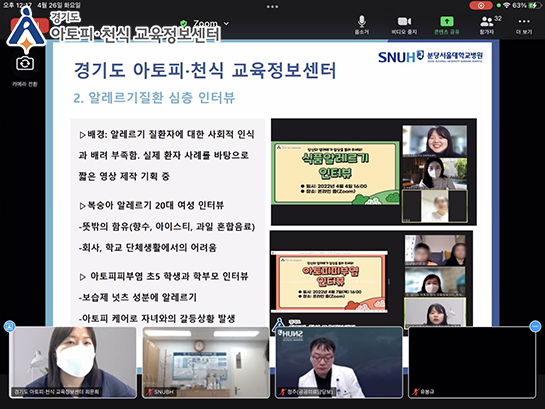Tap the line 회사, 학교 단체생활에서의 어려움
This screenshot has height=409, width=545.
pos(148,247)
